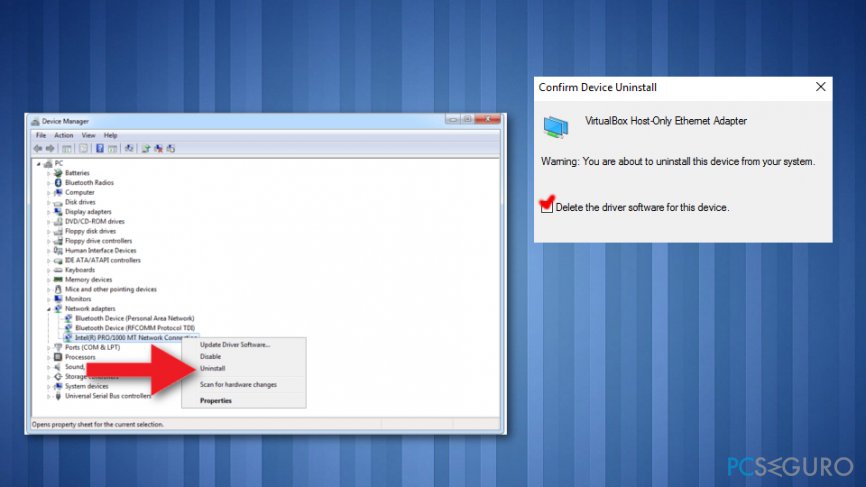Click the Memory devices category icon

tap(58, 279)
